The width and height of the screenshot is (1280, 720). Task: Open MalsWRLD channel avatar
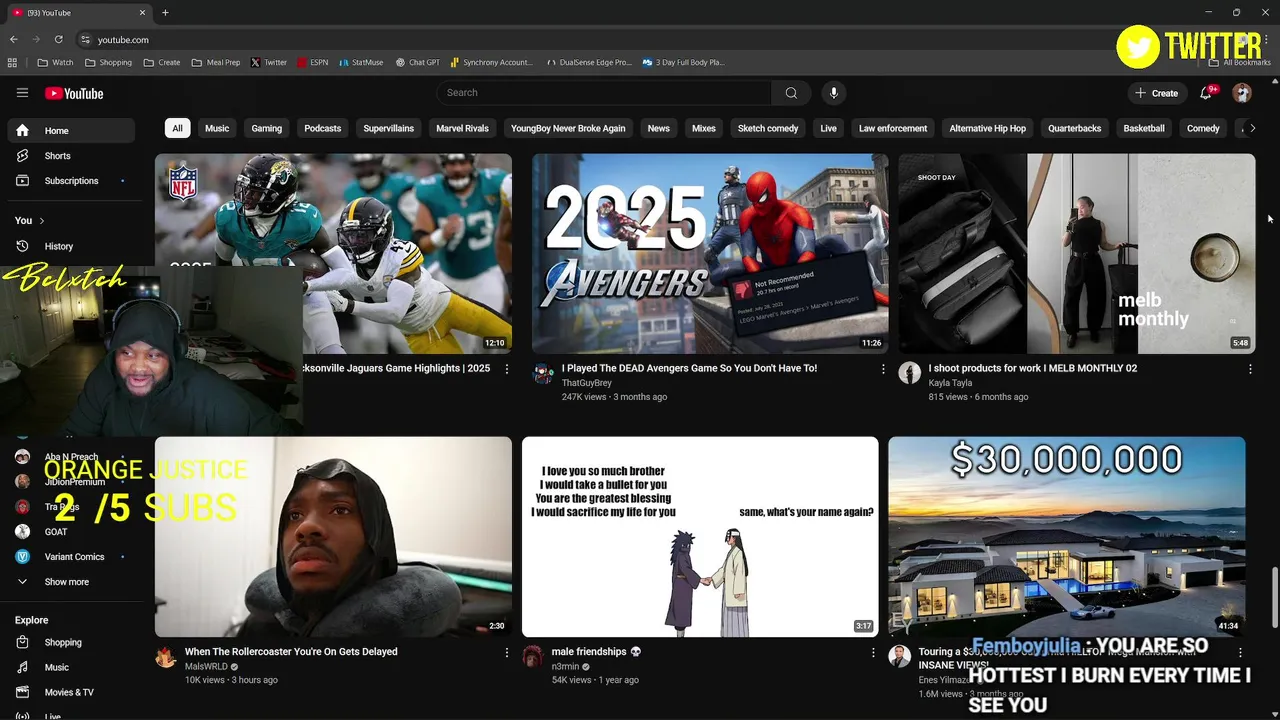(166, 657)
